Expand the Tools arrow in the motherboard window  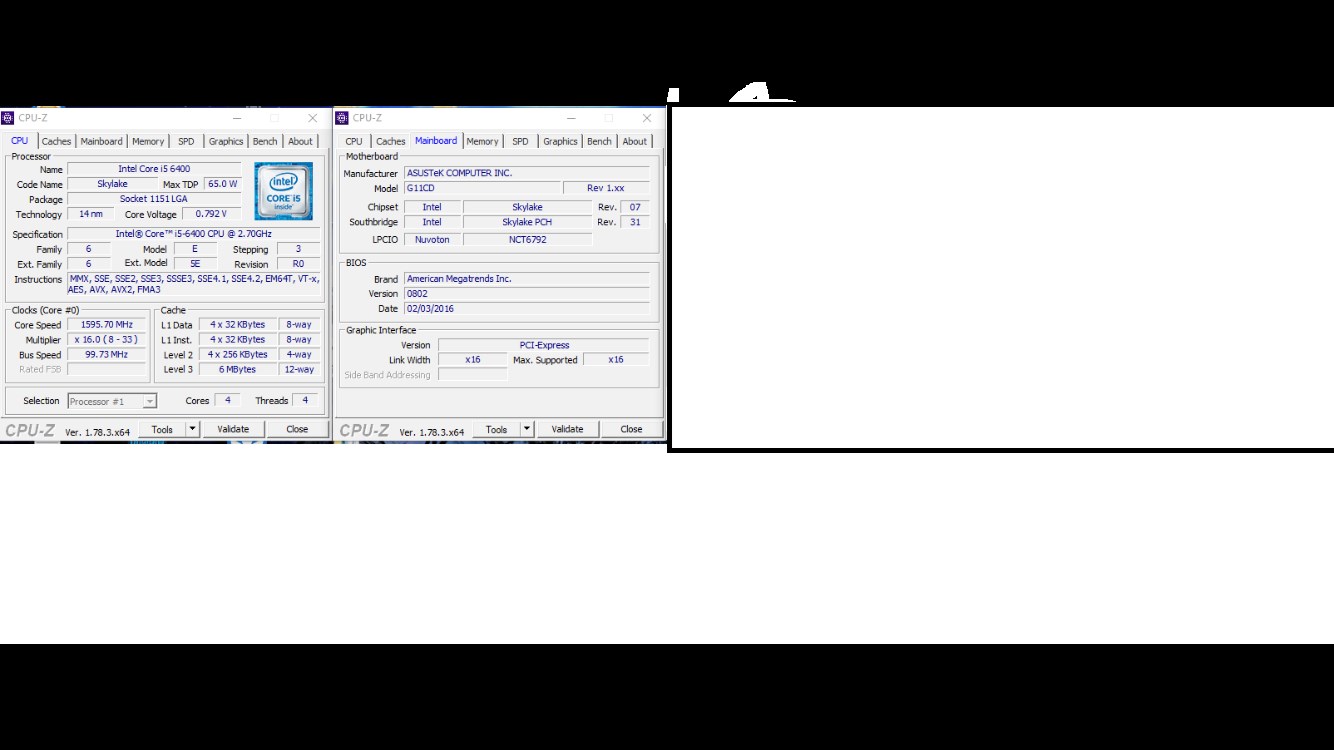coord(527,429)
